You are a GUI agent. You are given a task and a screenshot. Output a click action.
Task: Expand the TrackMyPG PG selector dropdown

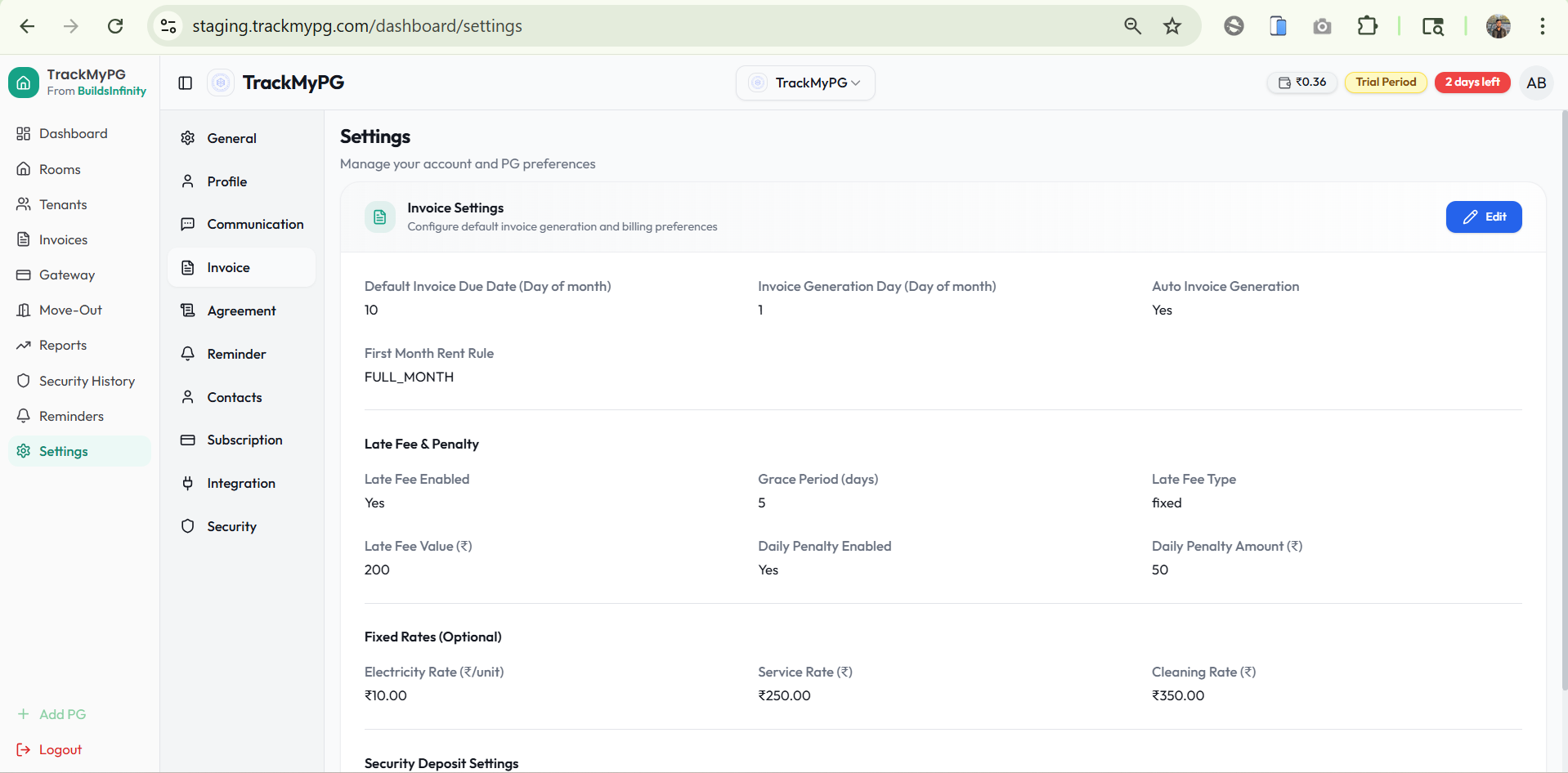click(x=805, y=83)
